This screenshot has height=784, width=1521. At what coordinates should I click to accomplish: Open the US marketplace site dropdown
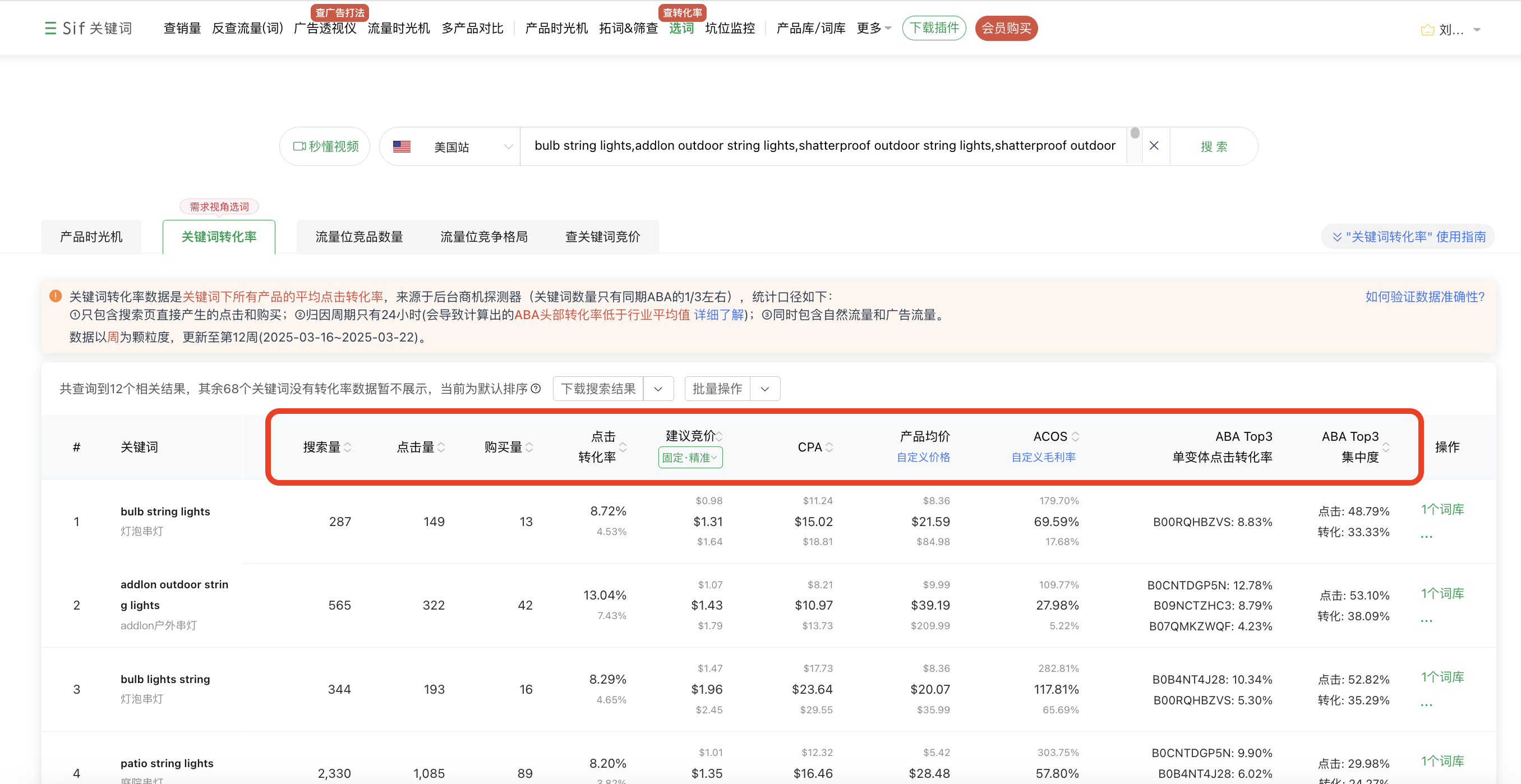coord(452,147)
